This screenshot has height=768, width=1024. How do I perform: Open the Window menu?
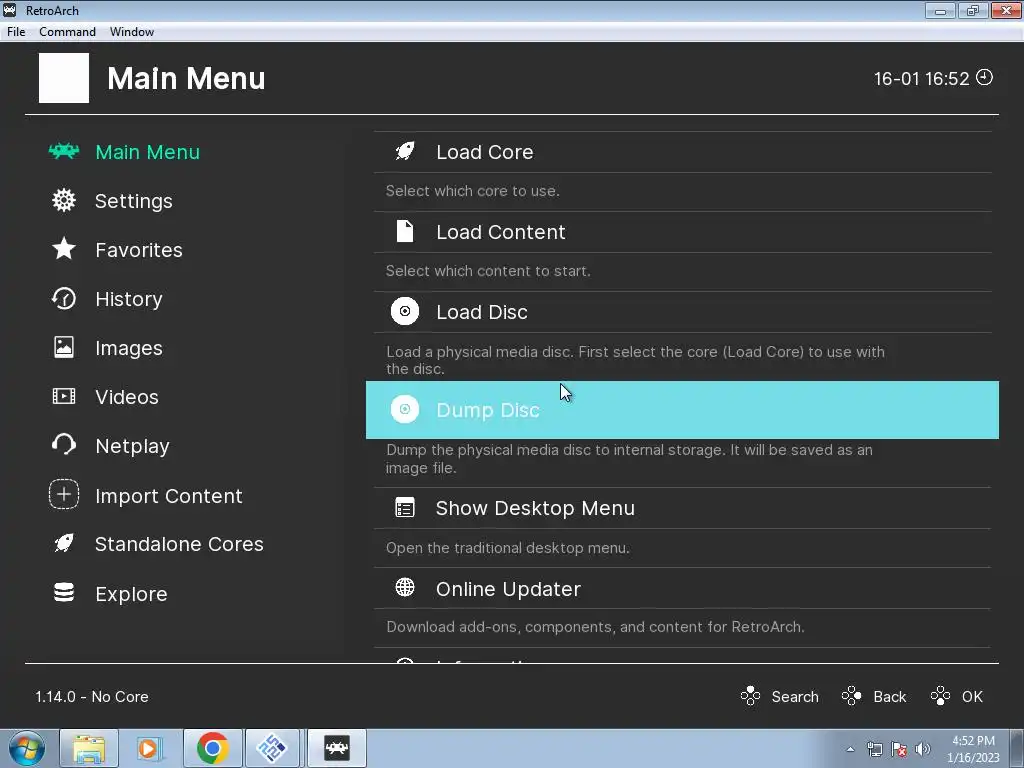131,31
